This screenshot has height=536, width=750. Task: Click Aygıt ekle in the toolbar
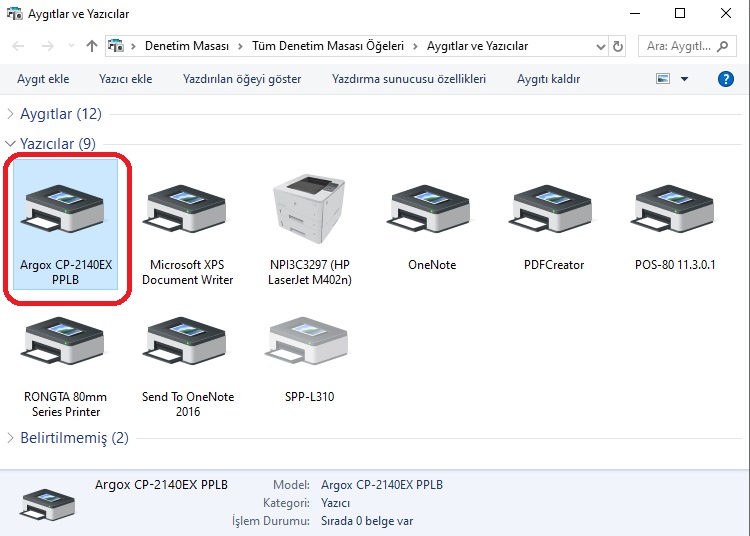point(42,79)
